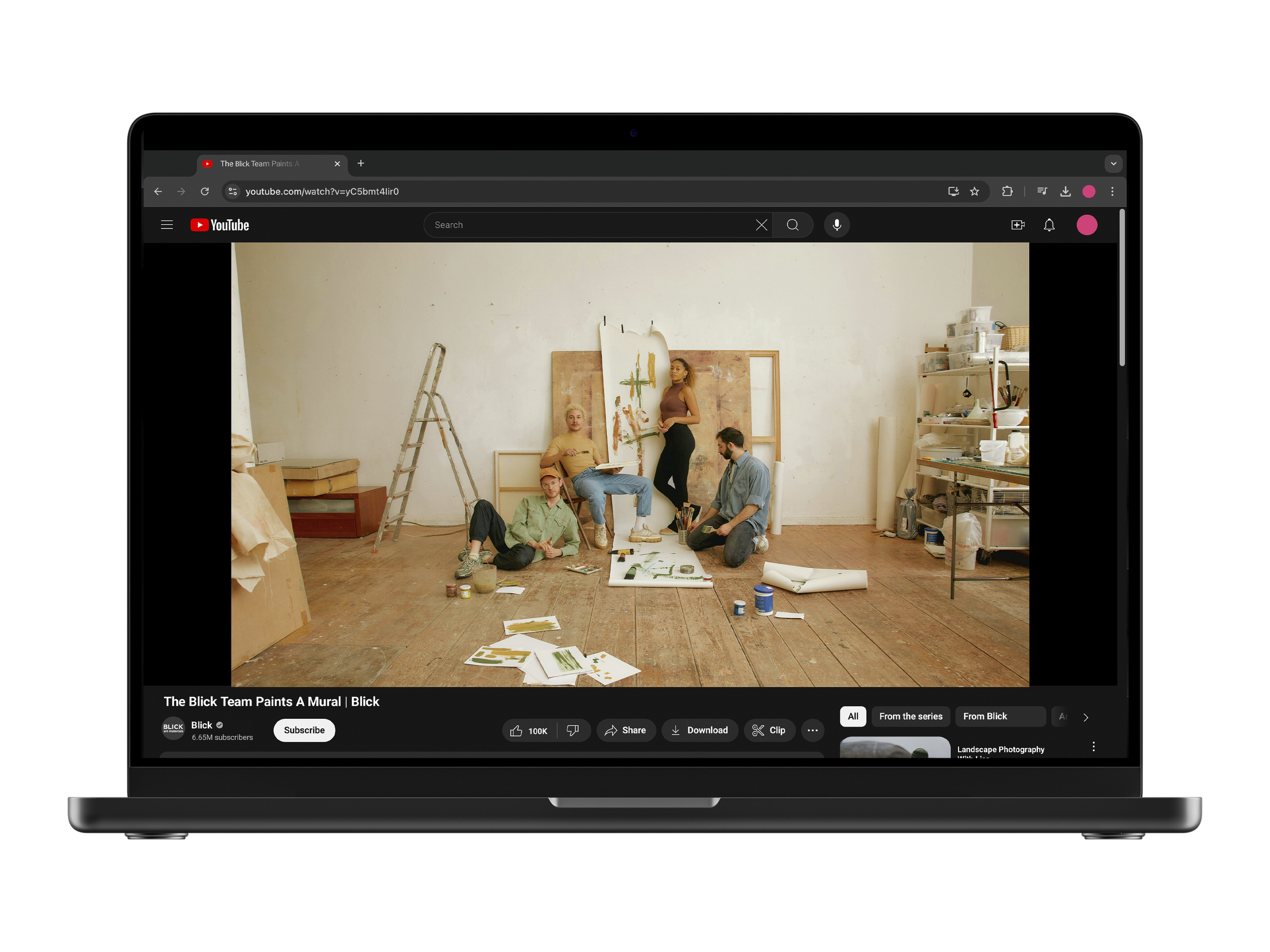The height and width of the screenshot is (952, 1270).
Task: Select the From the series chip
Action: pos(910,716)
